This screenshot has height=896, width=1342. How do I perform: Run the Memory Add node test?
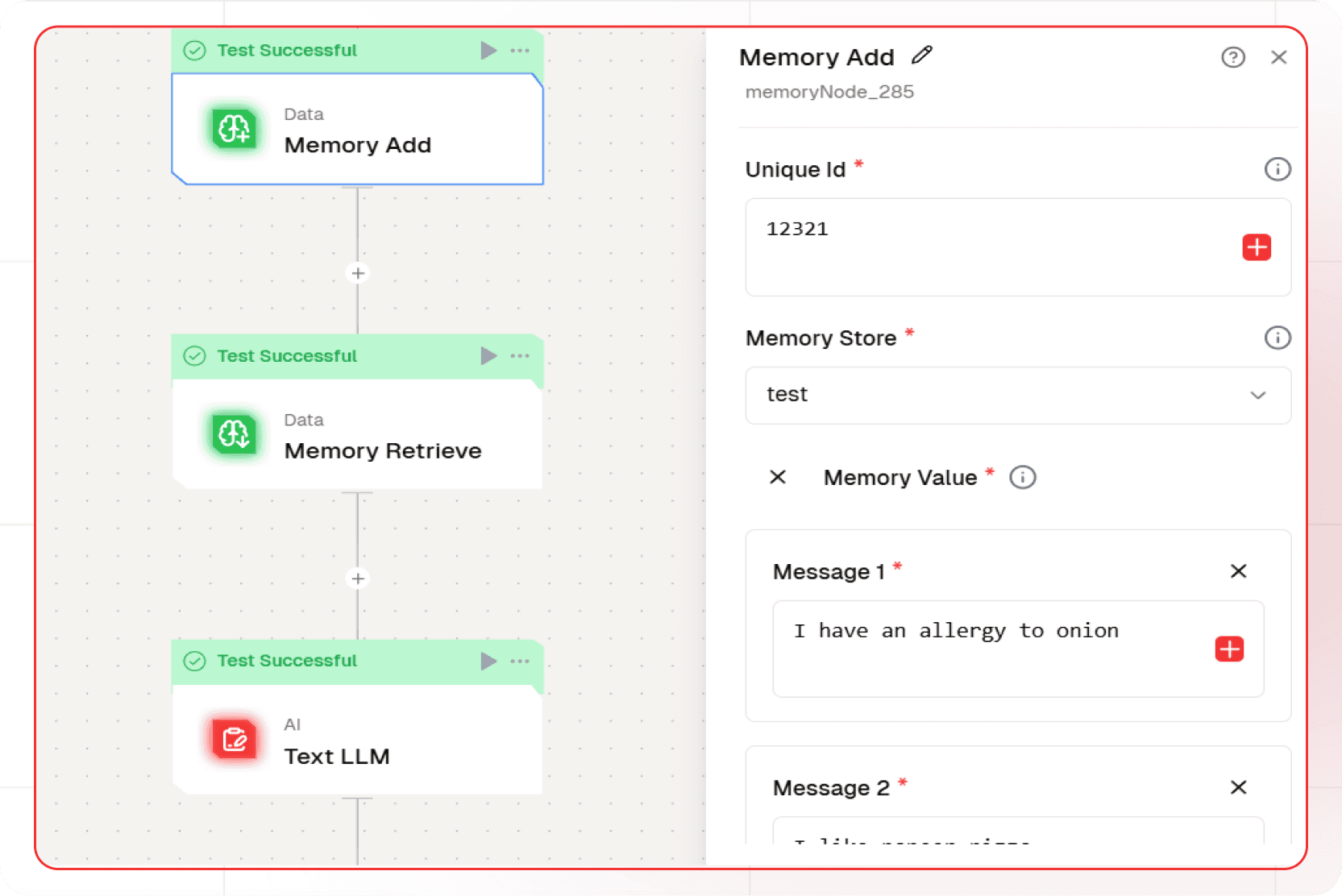tap(488, 50)
